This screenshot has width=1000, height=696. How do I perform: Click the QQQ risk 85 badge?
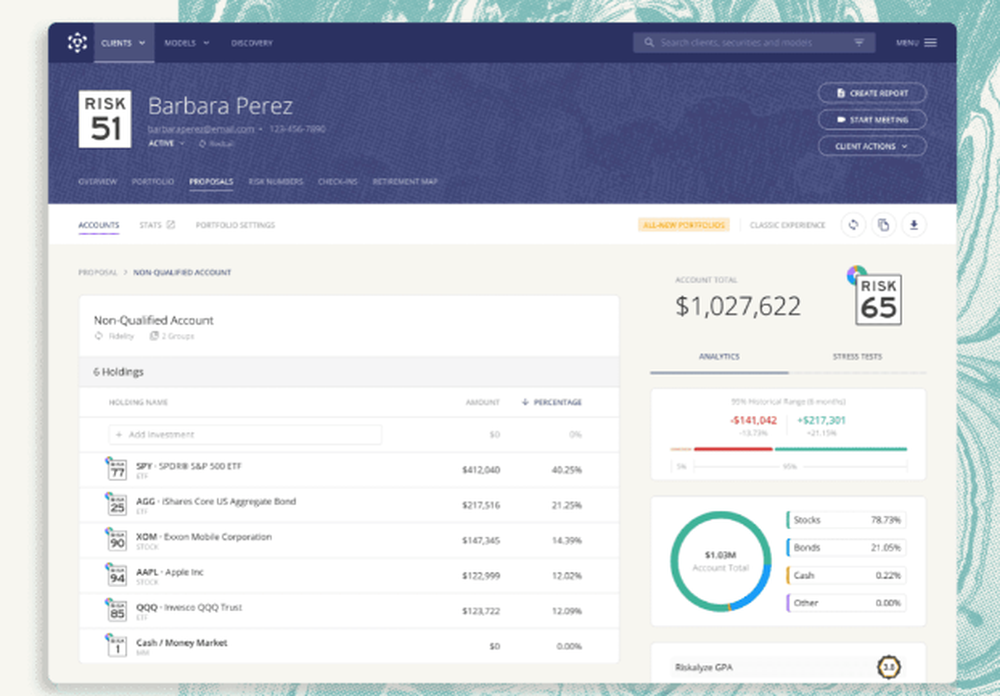coord(116,611)
